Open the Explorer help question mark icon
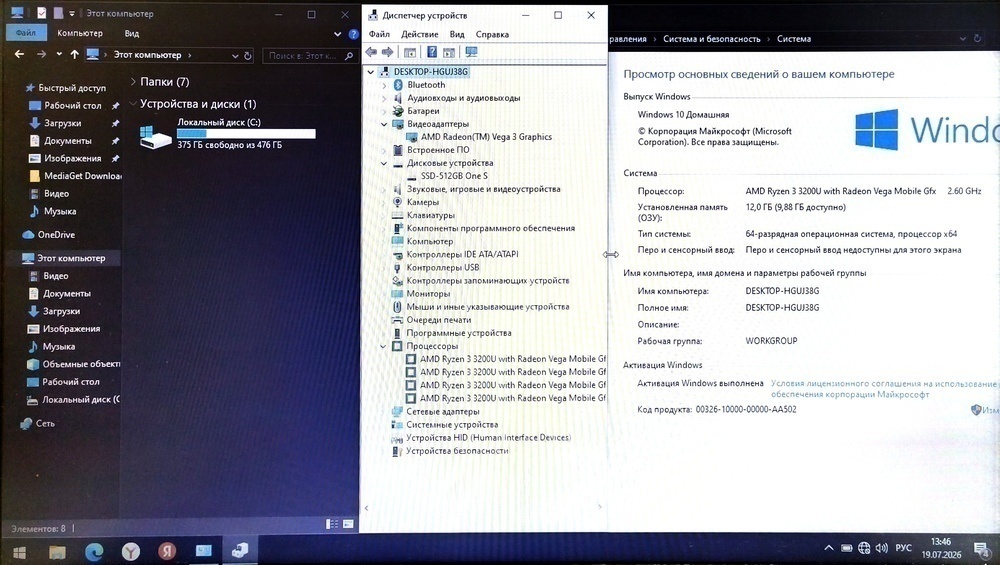The image size is (1000, 565). pyautogui.click(x=353, y=34)
